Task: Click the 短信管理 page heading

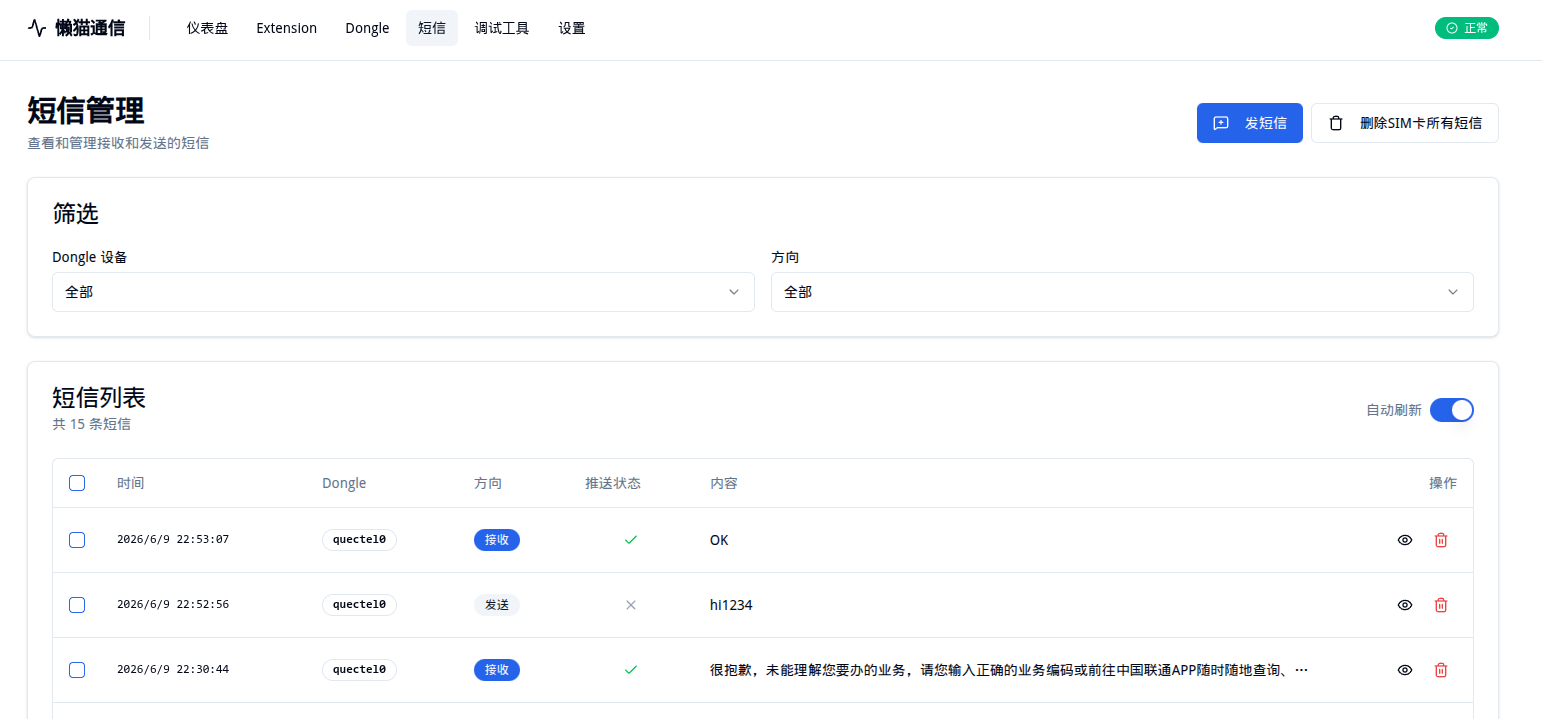Action: coord(86,110)
